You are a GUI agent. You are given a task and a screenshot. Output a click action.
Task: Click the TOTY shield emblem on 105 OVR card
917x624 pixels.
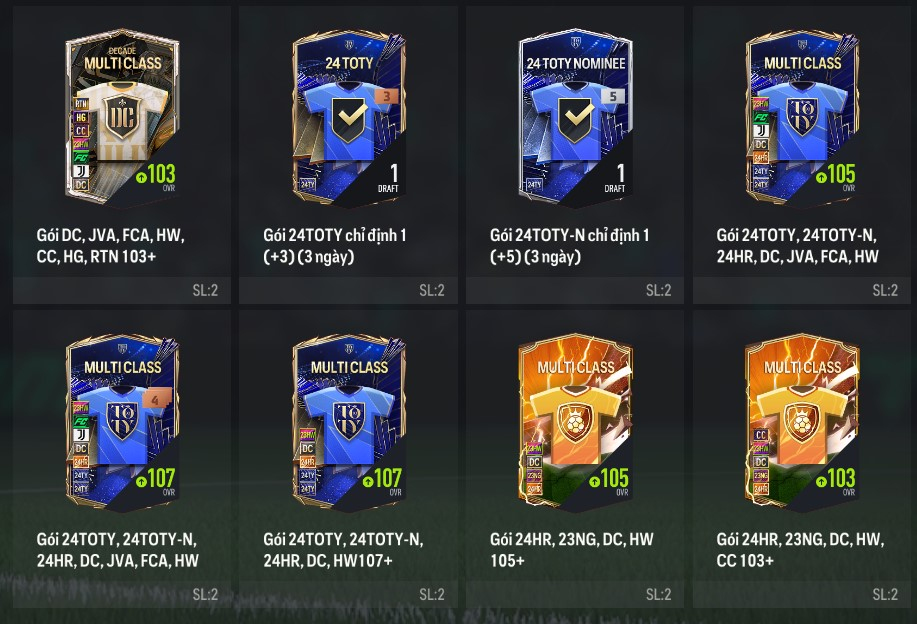[802, 116]
